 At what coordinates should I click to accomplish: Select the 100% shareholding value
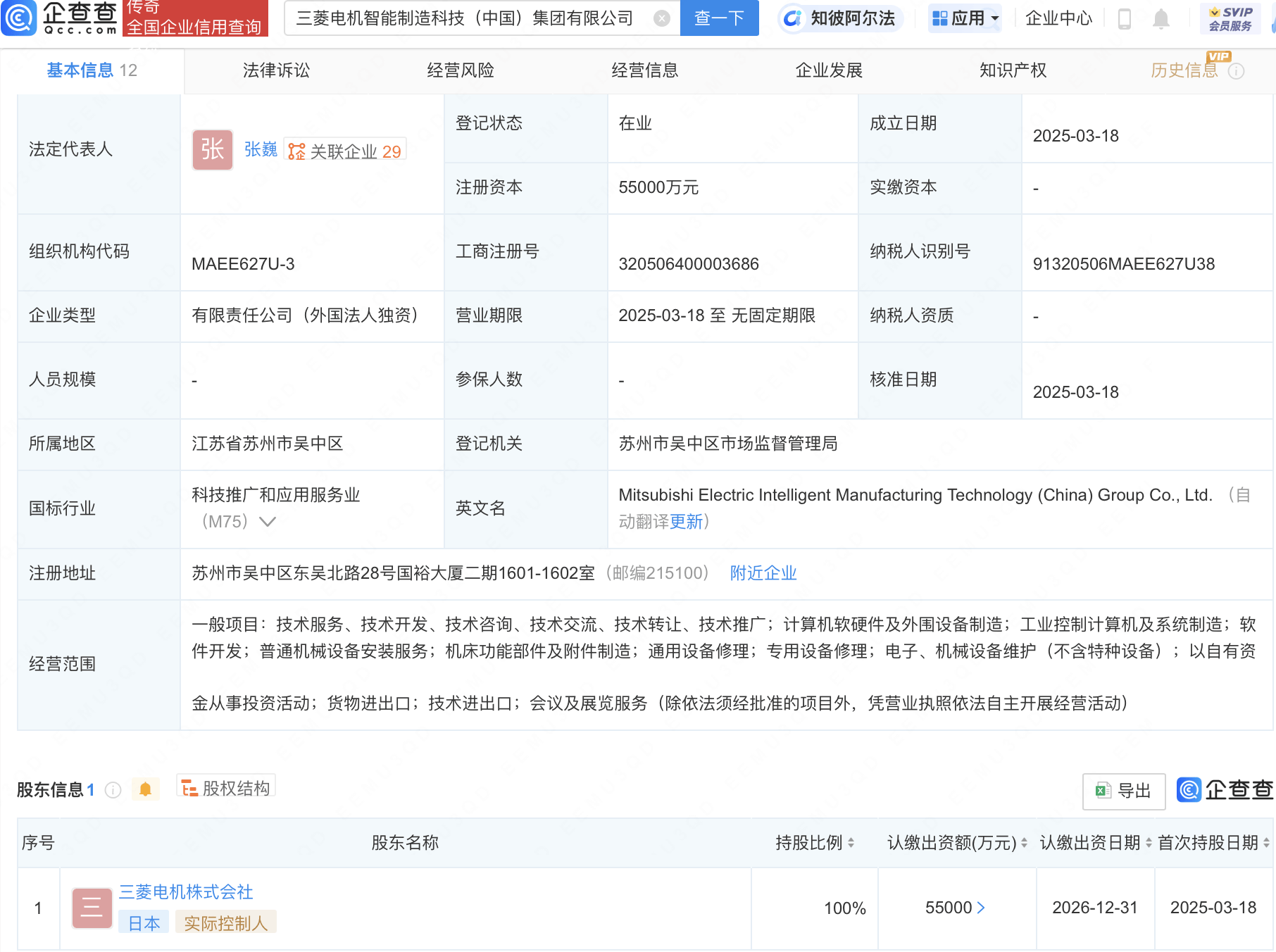point(845,908)
